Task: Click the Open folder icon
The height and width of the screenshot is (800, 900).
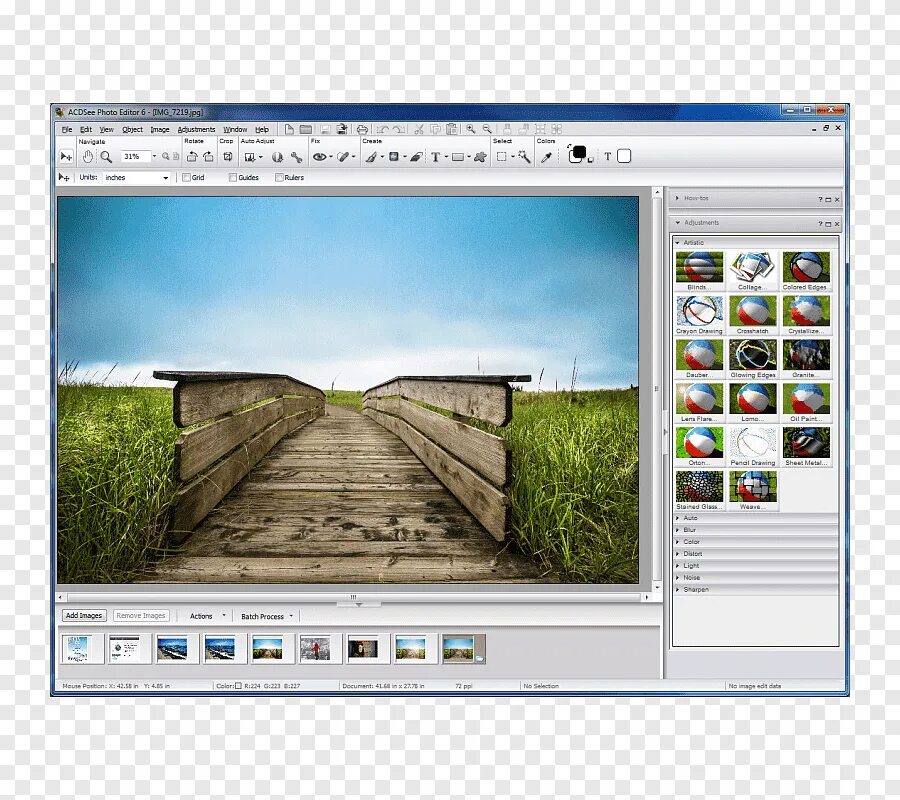Action: coord(306,129)
